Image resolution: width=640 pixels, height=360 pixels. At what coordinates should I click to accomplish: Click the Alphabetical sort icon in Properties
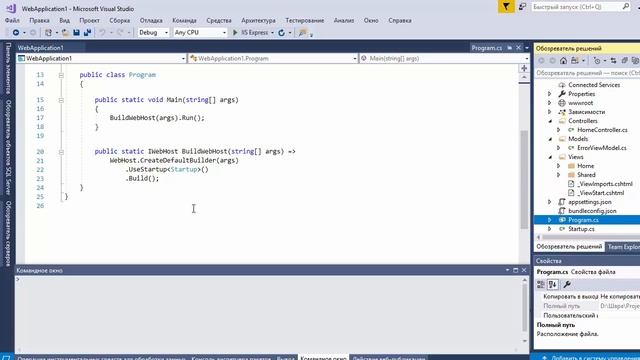click(x=553, y=284)
